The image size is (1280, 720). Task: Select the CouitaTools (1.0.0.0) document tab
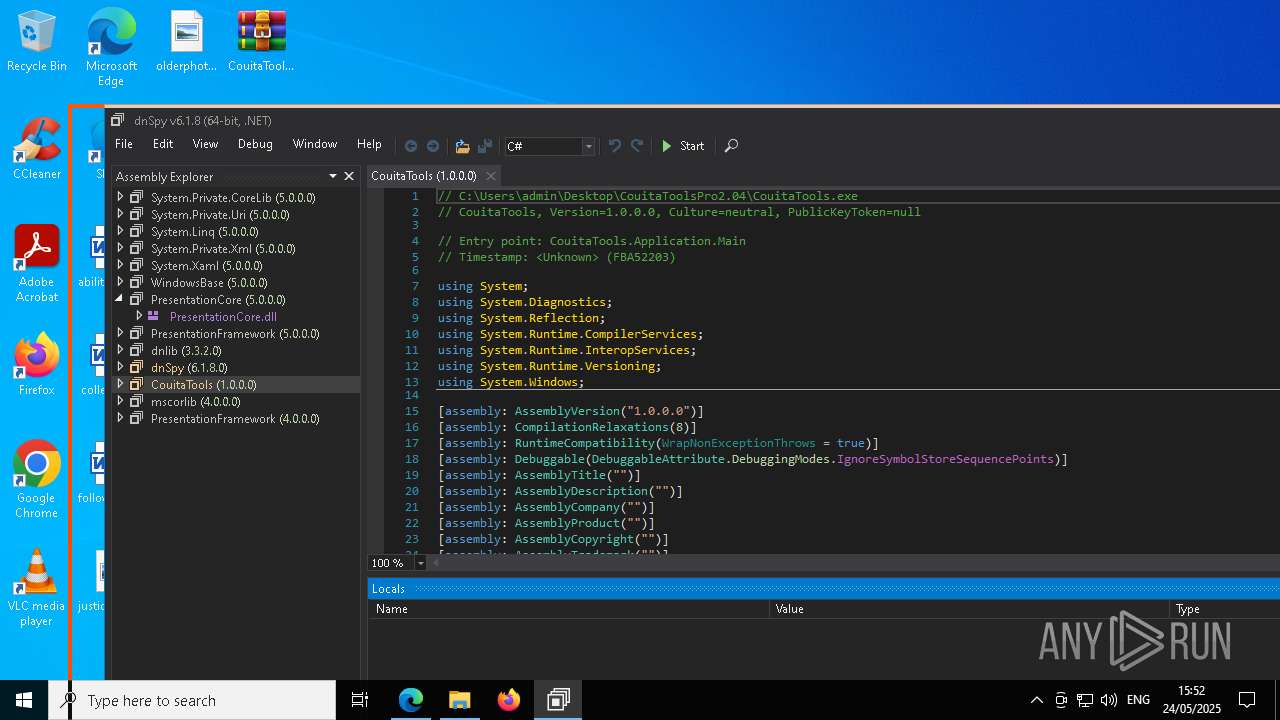pyautogui.click(x=424, y=176)
